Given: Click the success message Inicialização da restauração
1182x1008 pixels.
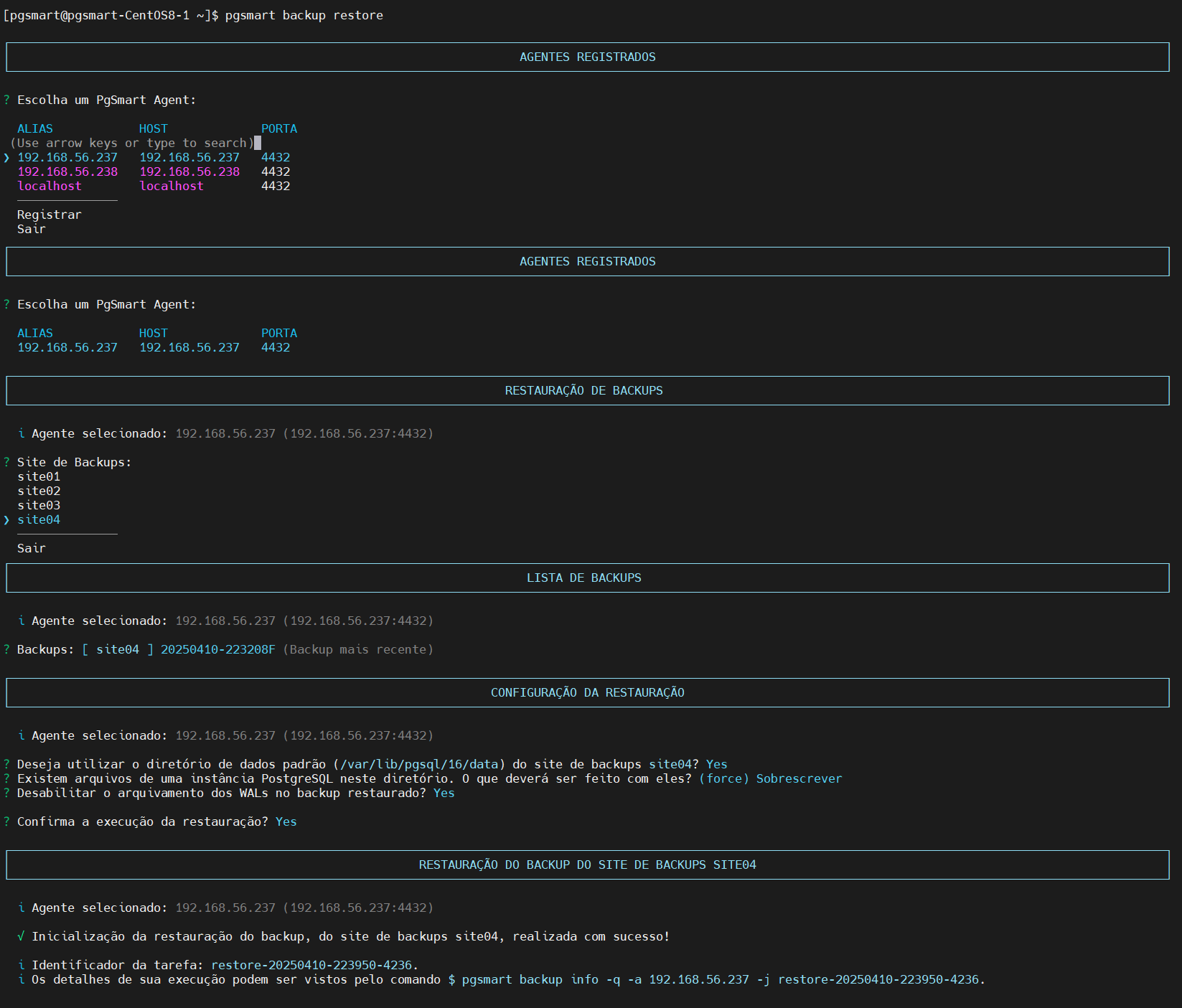Looking at the screenshot, I should pyautogui.click(x=351, y=936).
